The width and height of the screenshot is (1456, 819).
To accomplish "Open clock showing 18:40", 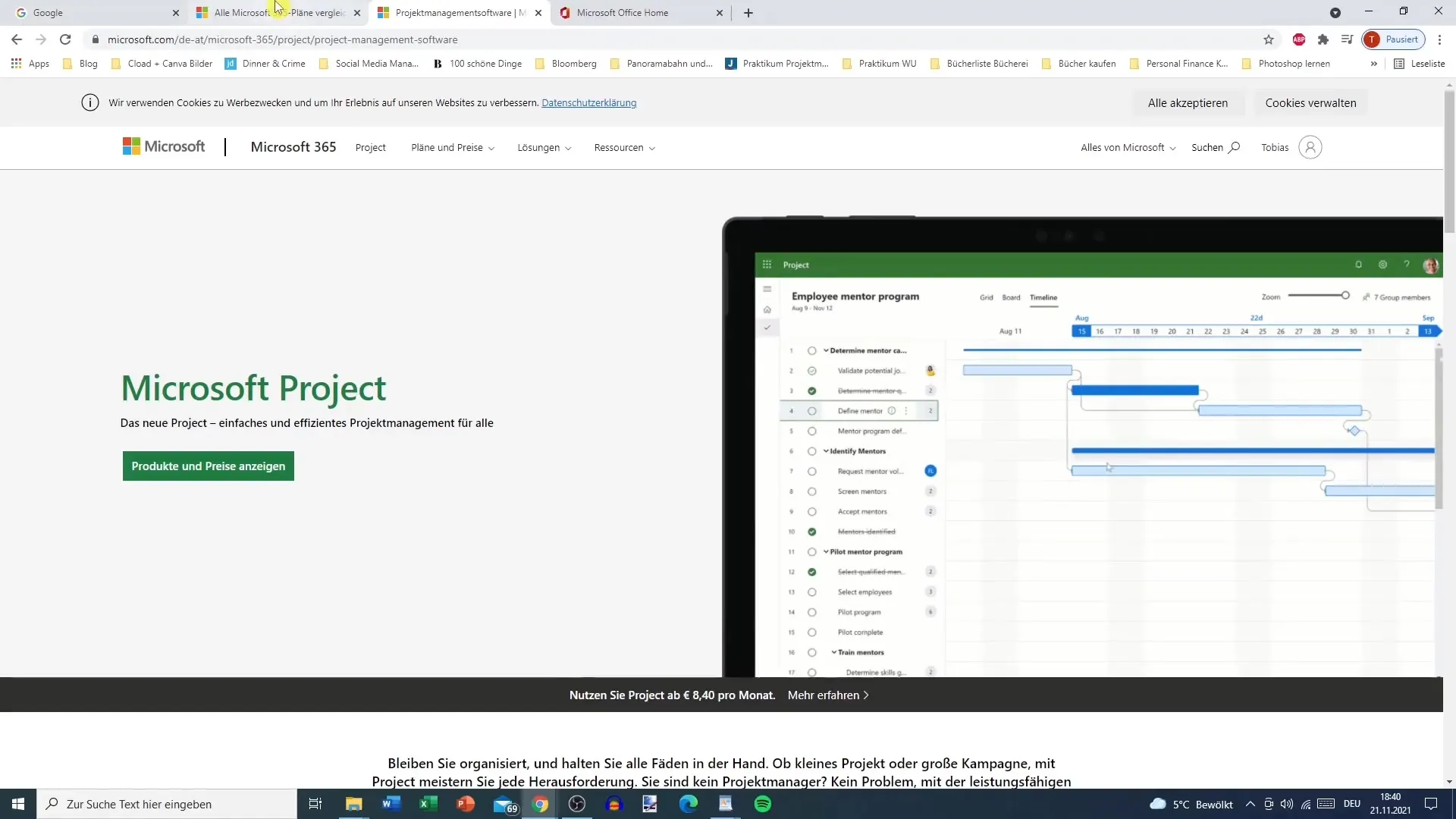I will coord(1390,804).
